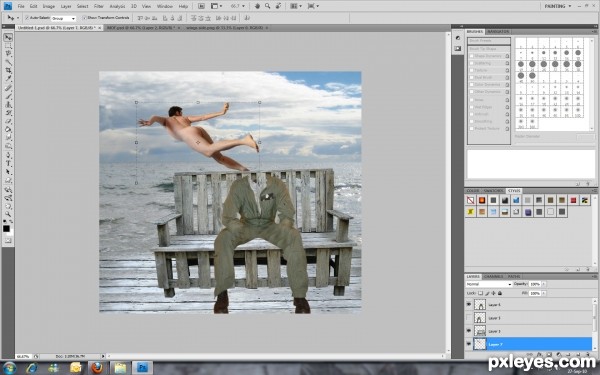Select the Horizontal Type tool
The height and width of the screenshot is (375, 600).
(8, 164)
